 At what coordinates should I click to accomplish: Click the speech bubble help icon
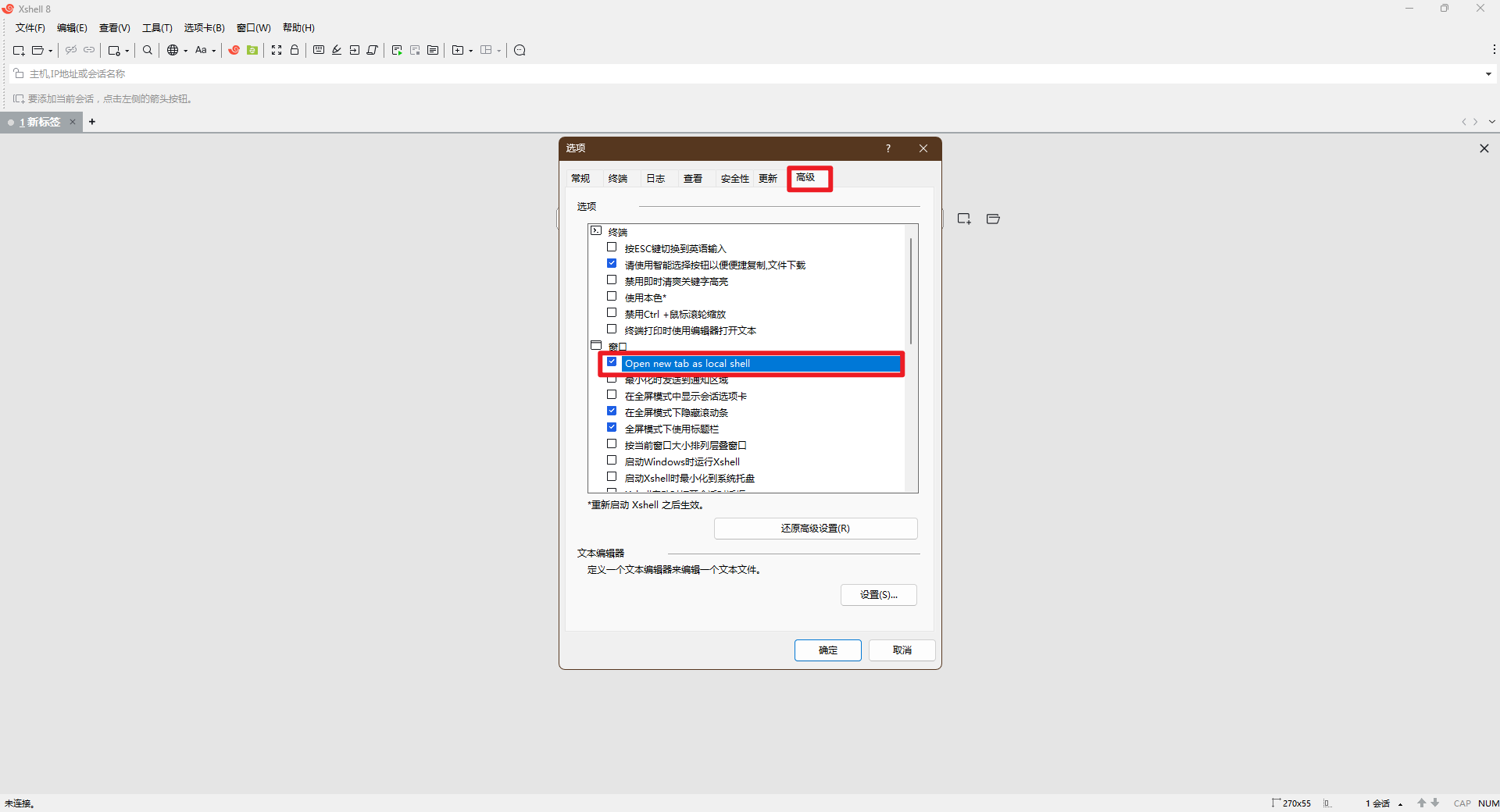[x=520, y=51]
